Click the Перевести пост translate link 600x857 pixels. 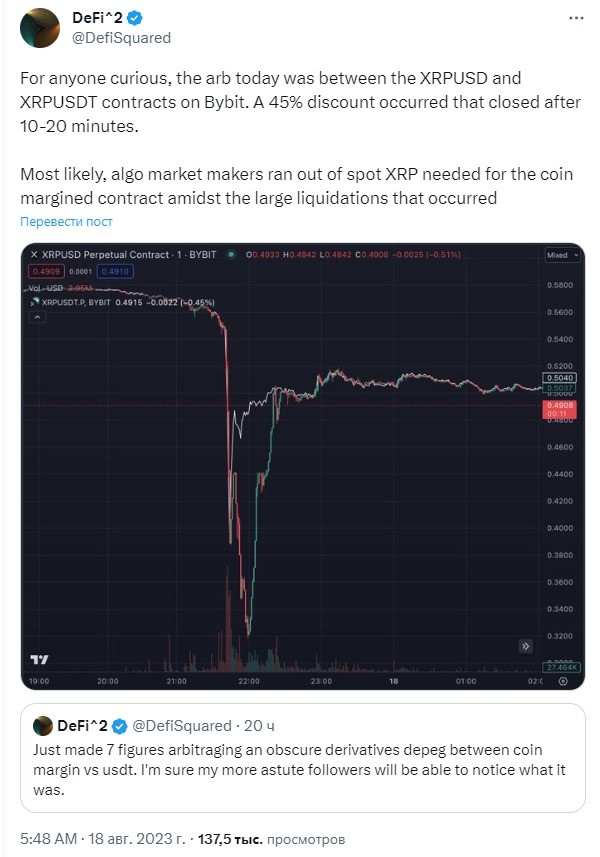coord(66,222)
